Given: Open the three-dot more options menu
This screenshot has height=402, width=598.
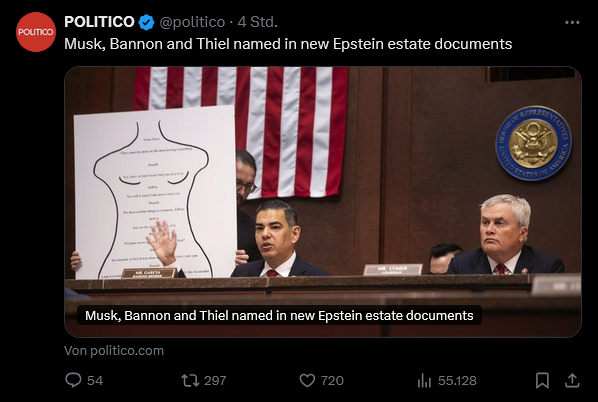Looking at the screenshot, I should coord(572,23).
